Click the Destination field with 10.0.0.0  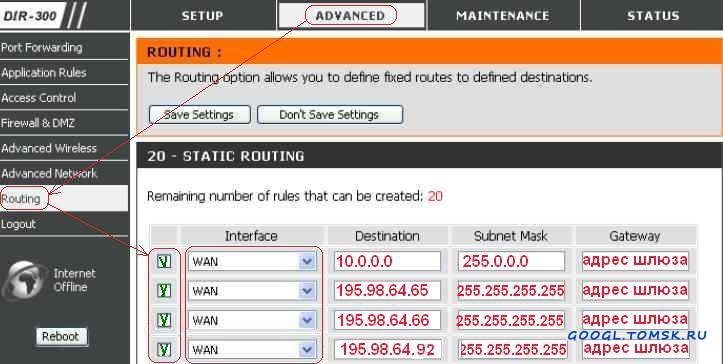pos(387,261)
